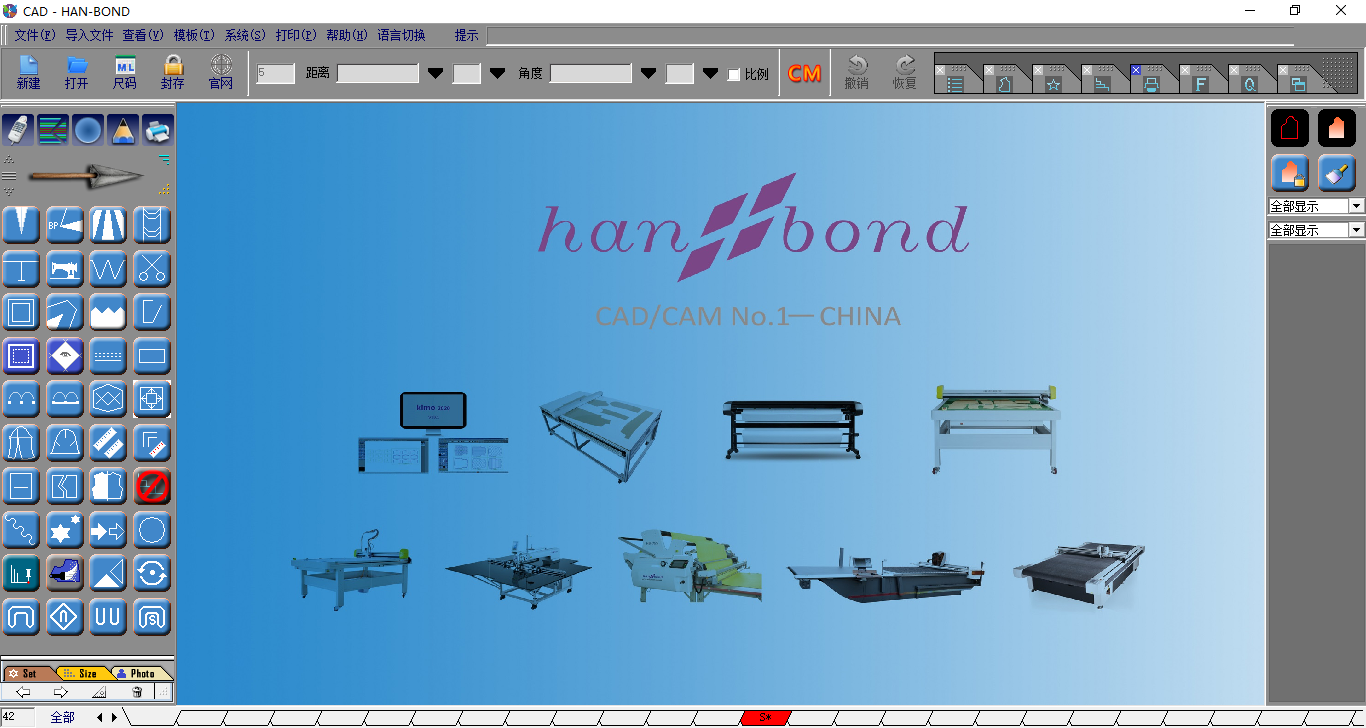Click the orange CM units icon
1366x728 pixels.
804,74
